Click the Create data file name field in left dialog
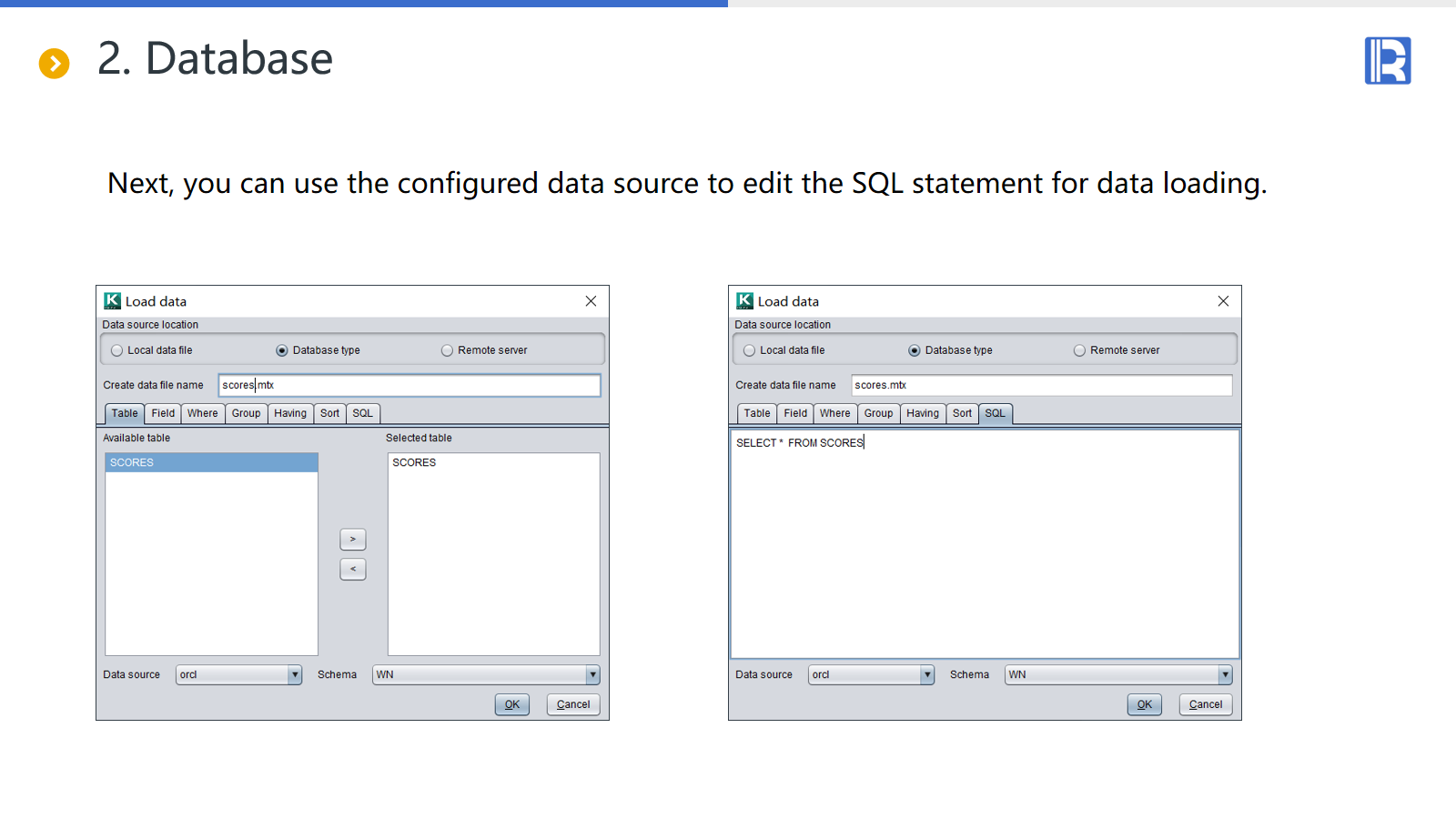Image resolution: width=1456 pixels, height=819 pixels. [x=409, y=385]
